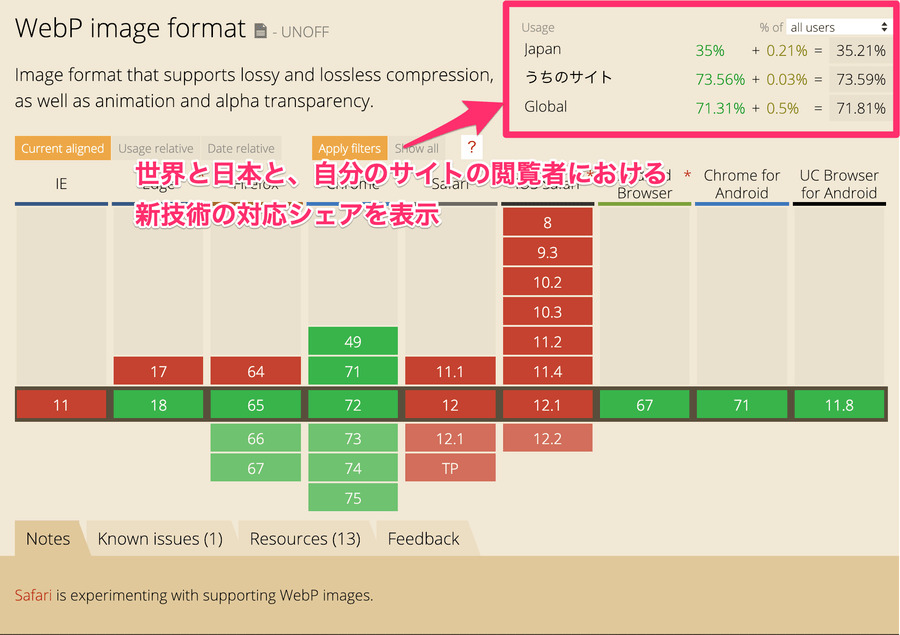Switch to the Resources (13) tab
900x635 pixels.
305,539
